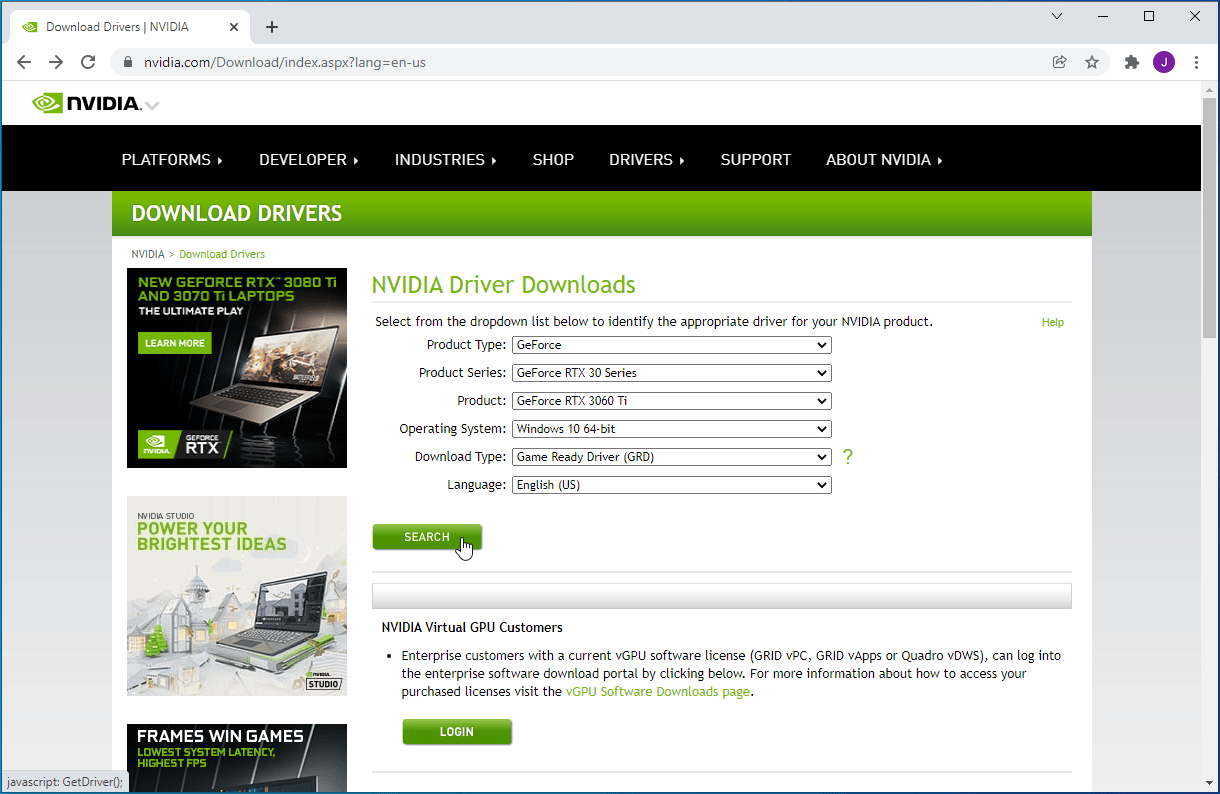This screenshot has height=794, width=1220.
Task: Follow the vGPU Software Downloads page link
Action: click(x=657, y=692)
